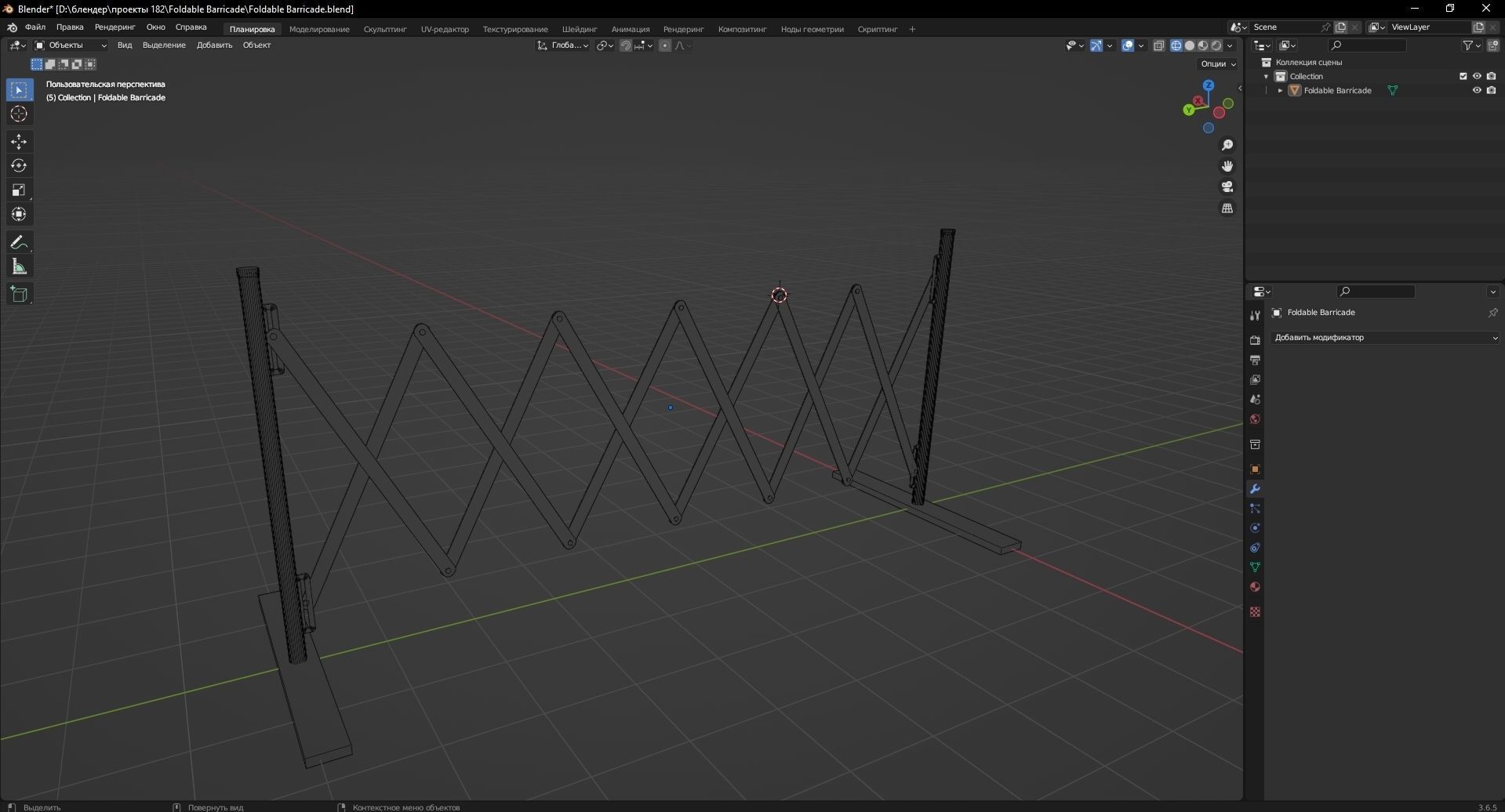
Task: Hide Foldable Barricade with its eye icon
Action: [1477, 91]
